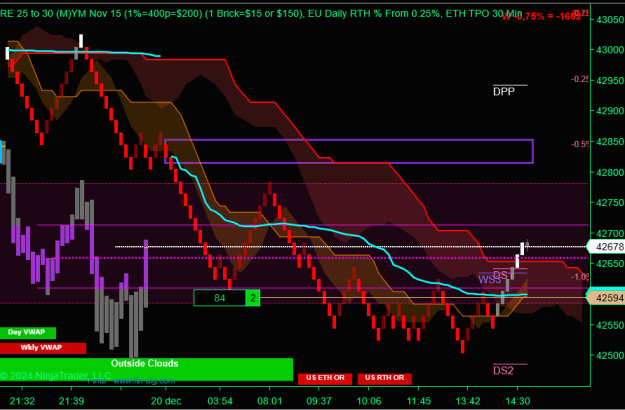625x410 pixels.
Task: Click the 08:01 time axis label
Action: coord(270,401)
